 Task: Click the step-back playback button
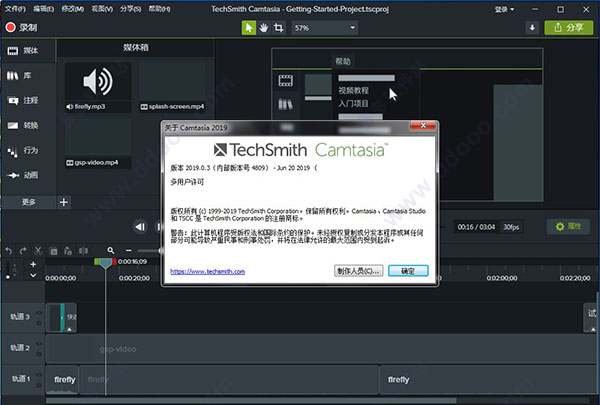(140, 227)
